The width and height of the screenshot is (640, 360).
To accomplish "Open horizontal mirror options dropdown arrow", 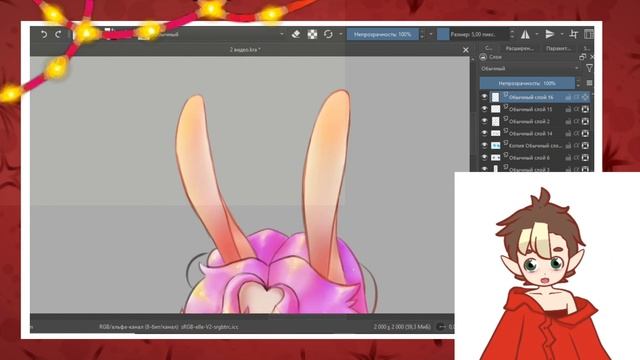I will pyautogui.click(x=537, y=34).
